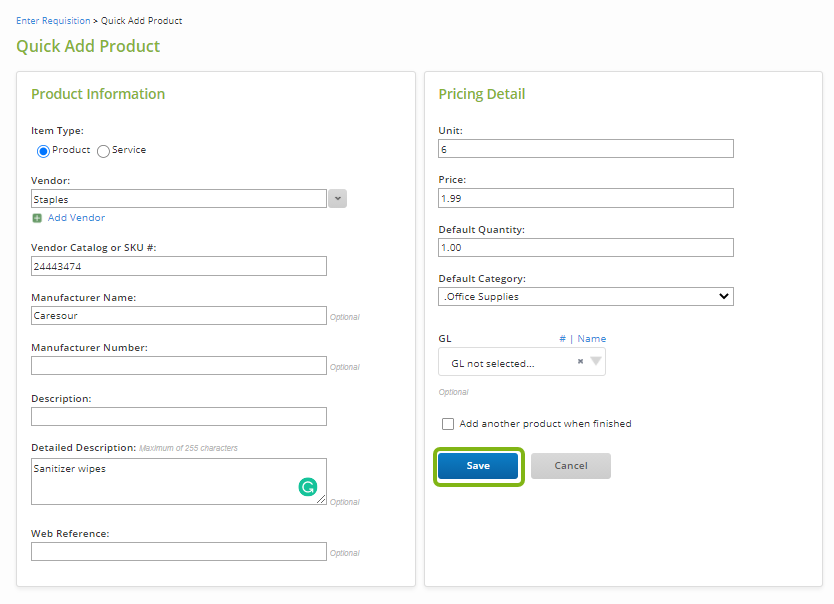This screenshot has width=834, height=604.
Task: Switch GL view to # numbers
Action: 562,339
